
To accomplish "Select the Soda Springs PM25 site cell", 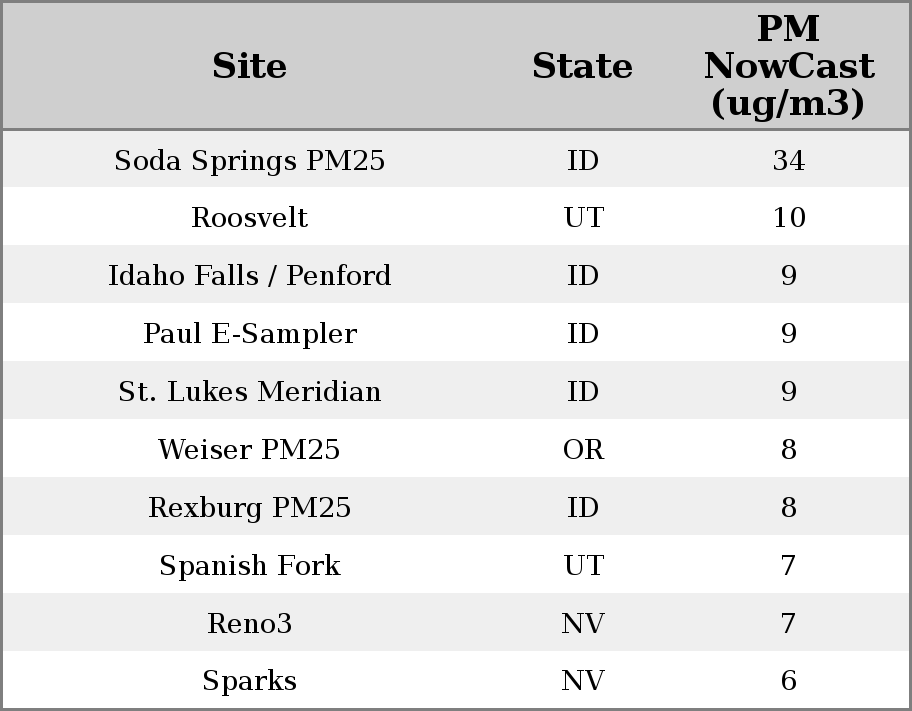I will 249,161.
